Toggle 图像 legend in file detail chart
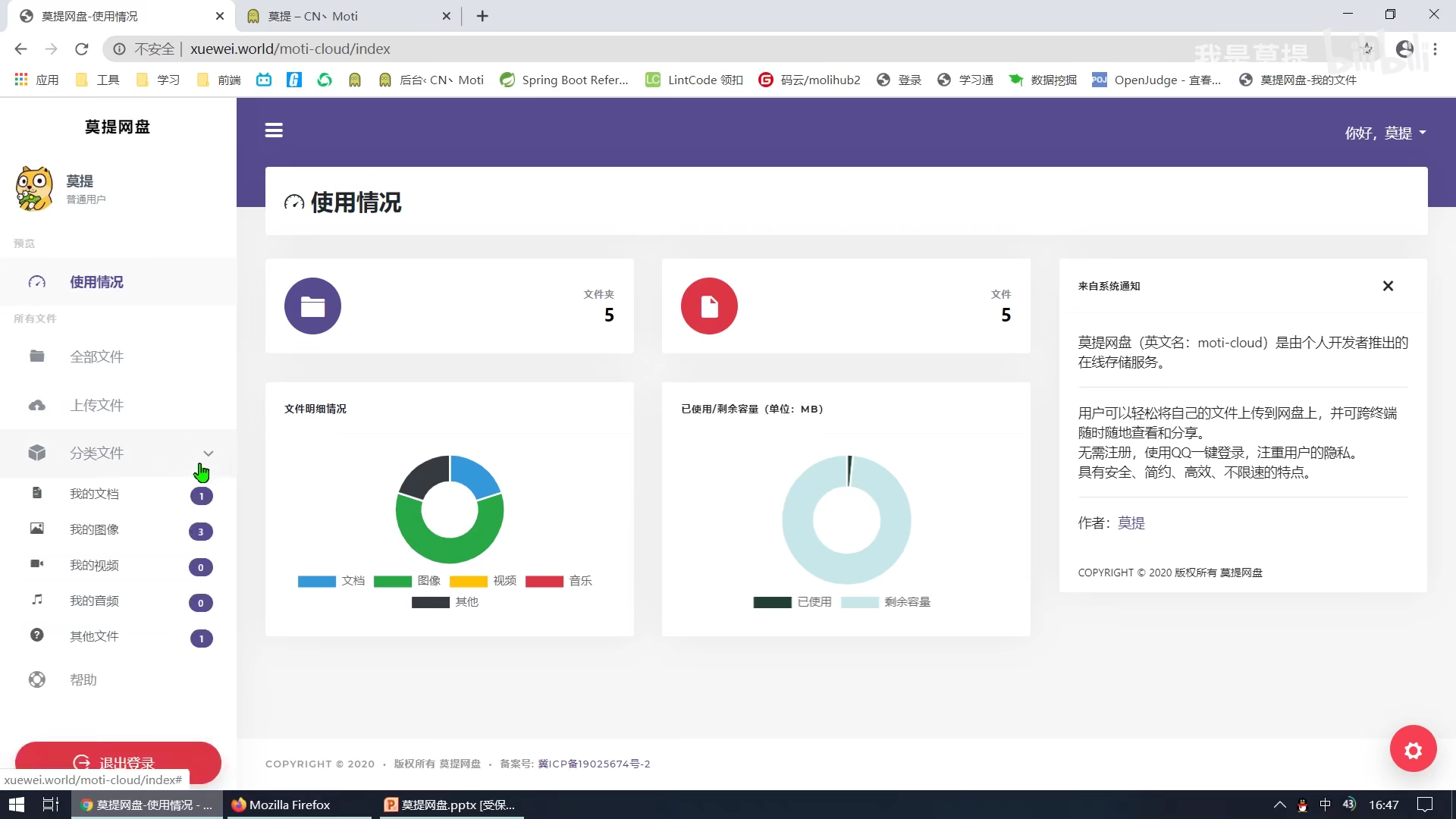The height and width of the screenshot is (819, 1456). coord(393,582)
